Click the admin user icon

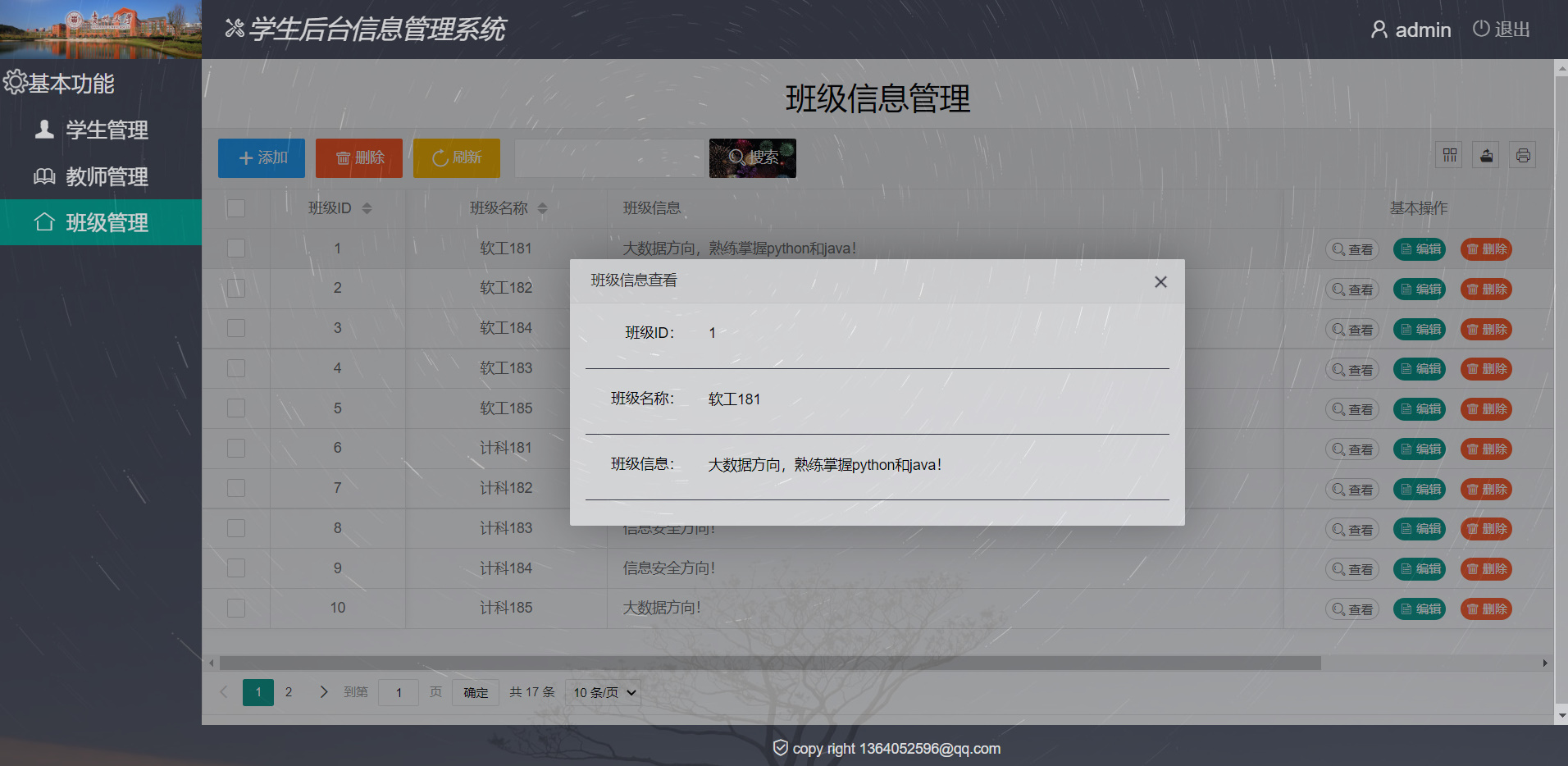pyautogui.click(x=1379, y=30)
